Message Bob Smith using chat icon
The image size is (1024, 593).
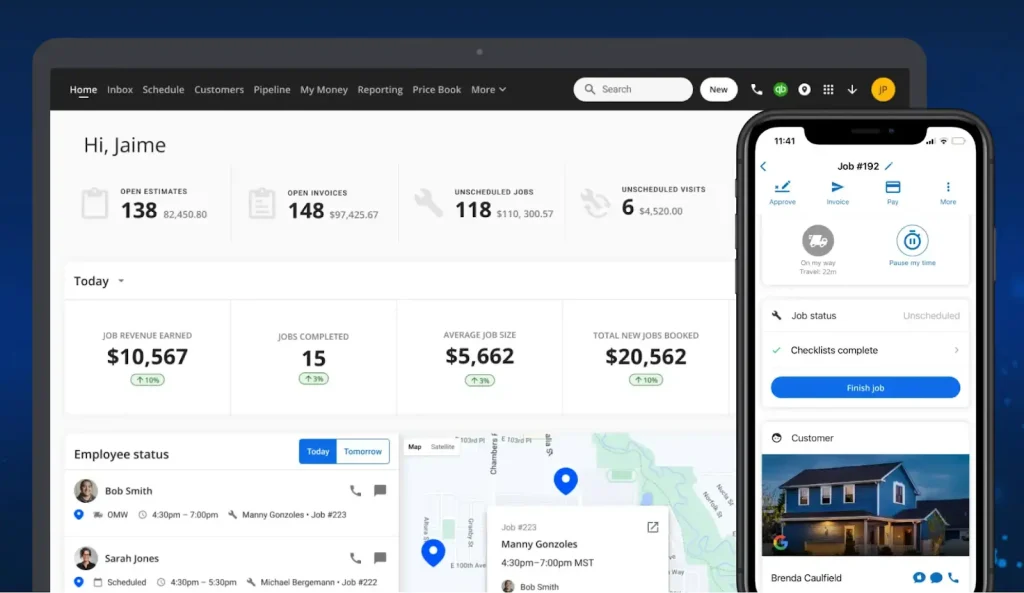380,490
